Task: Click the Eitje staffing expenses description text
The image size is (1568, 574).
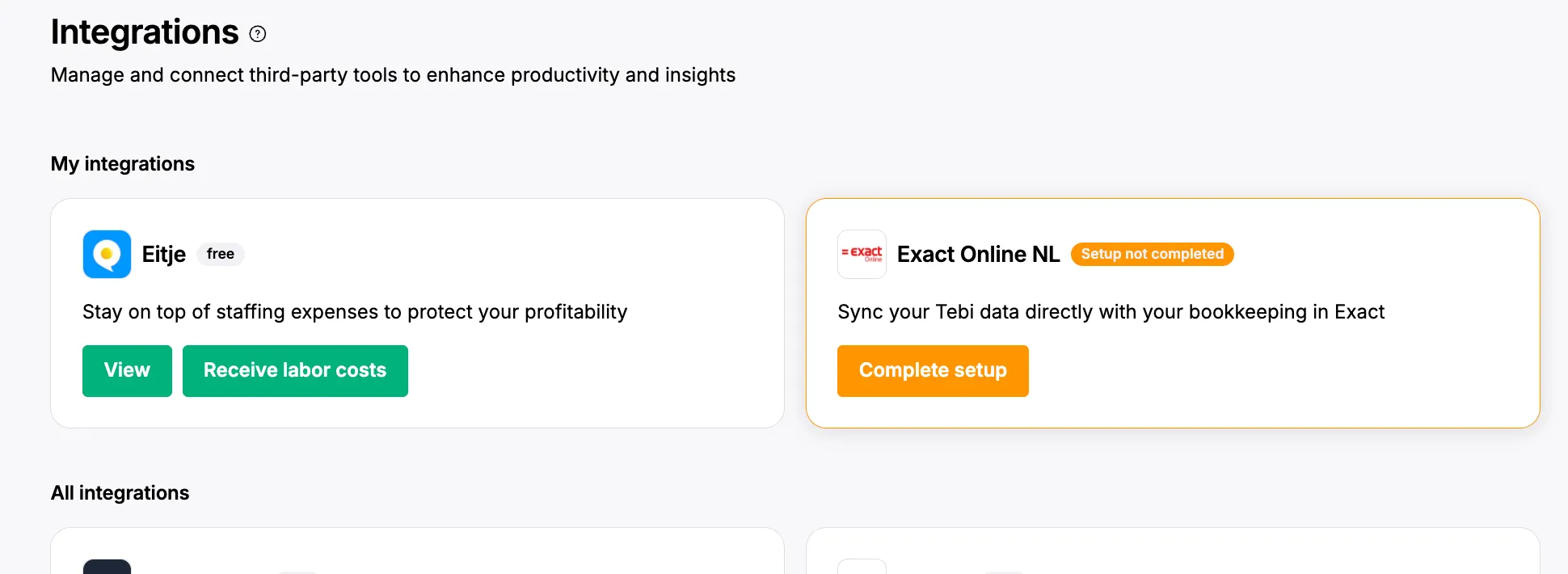Action: pos(355,312)
